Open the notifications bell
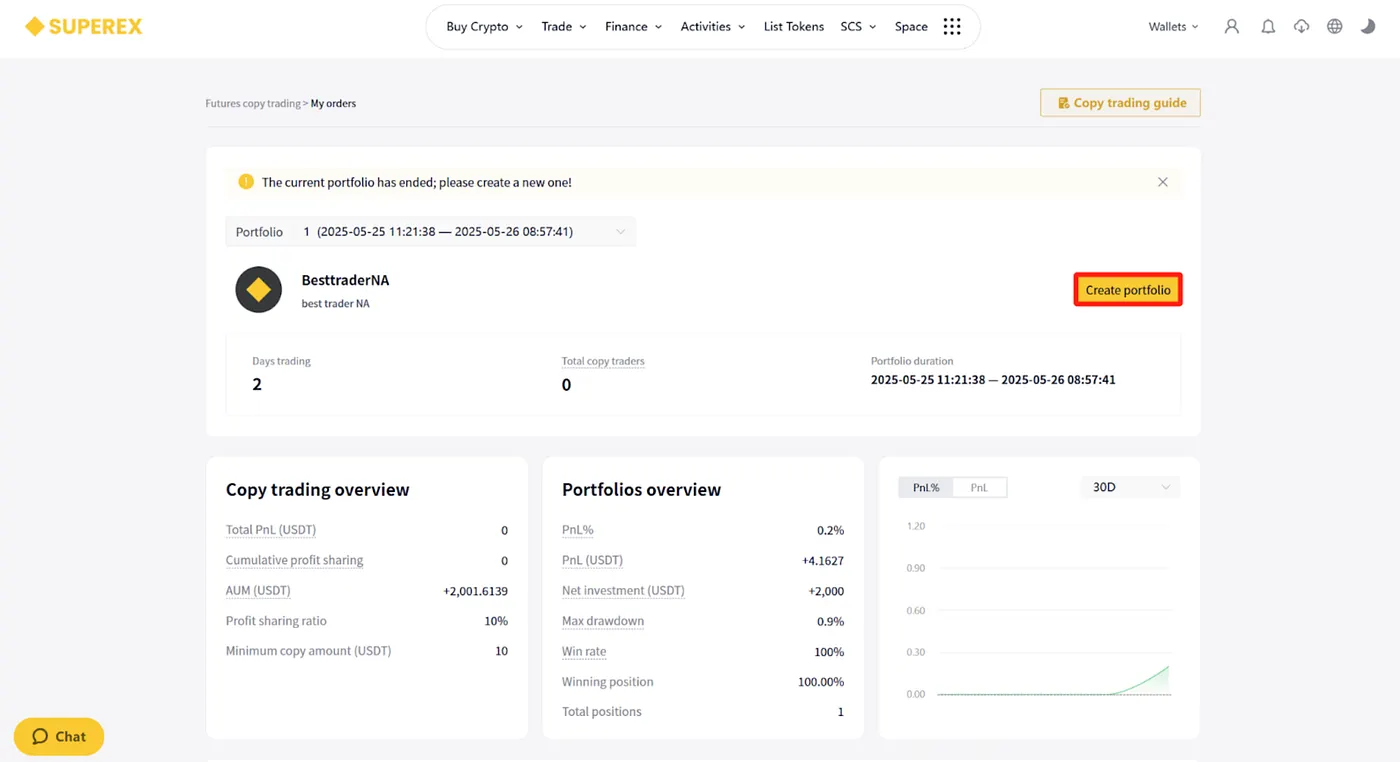 [1268, 27]
